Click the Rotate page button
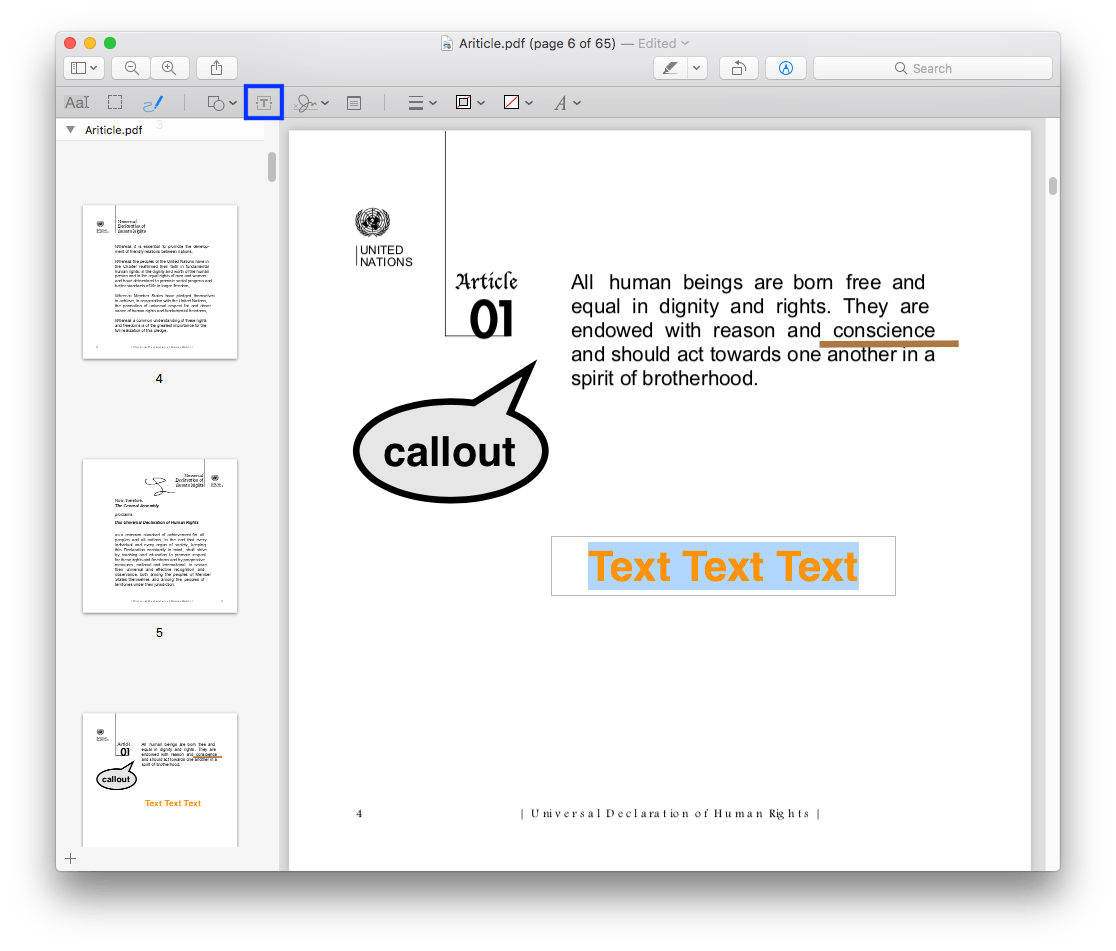The width and height of the screenshot is (1116, 951). [x=738, y=67]
